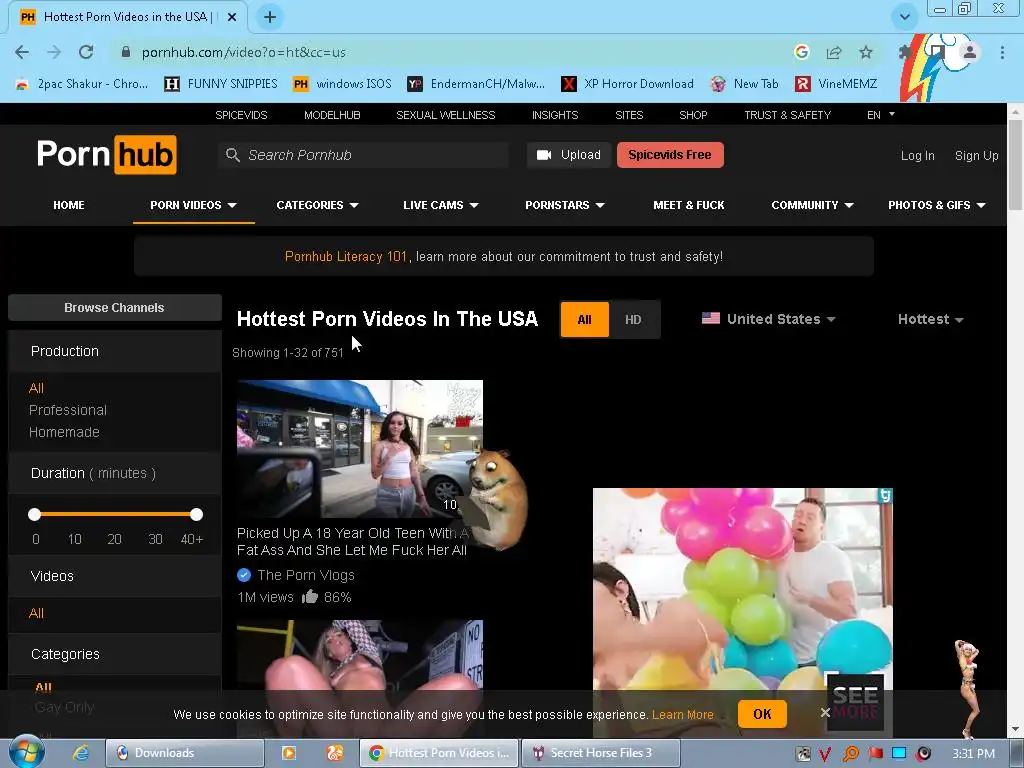Go back with the browser back arrow

(x=22, y=52)
